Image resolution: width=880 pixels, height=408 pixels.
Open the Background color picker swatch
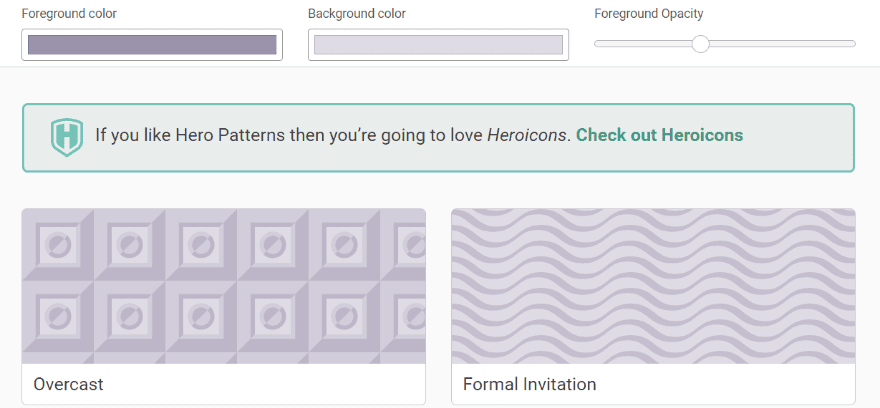pyautogui.click(x=438, y=45)
